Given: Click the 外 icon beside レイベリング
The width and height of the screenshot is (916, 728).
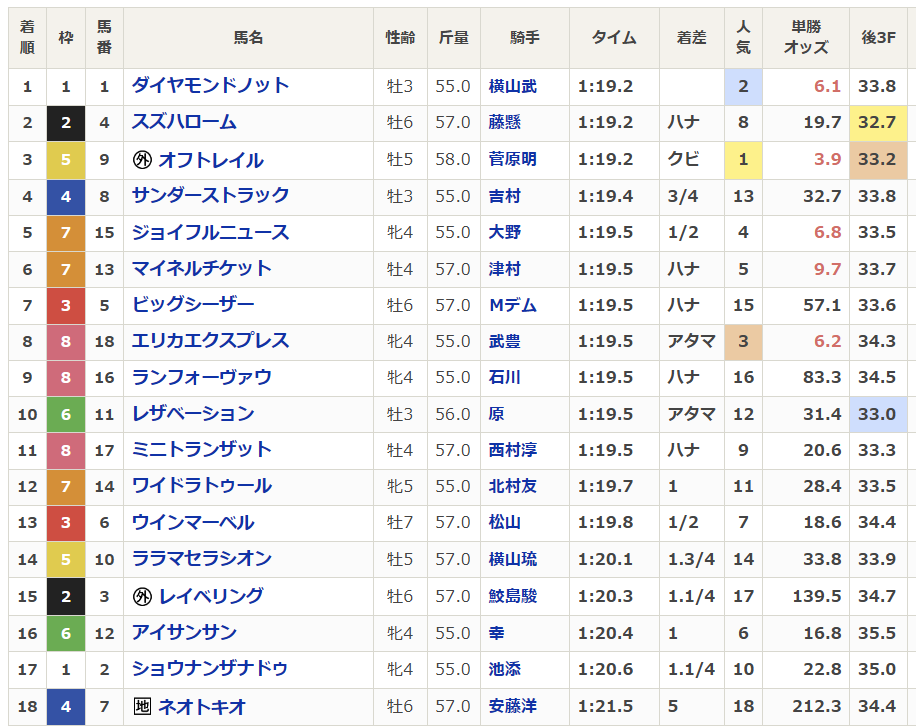Looking at the screenshot, I should pos(142,596).
